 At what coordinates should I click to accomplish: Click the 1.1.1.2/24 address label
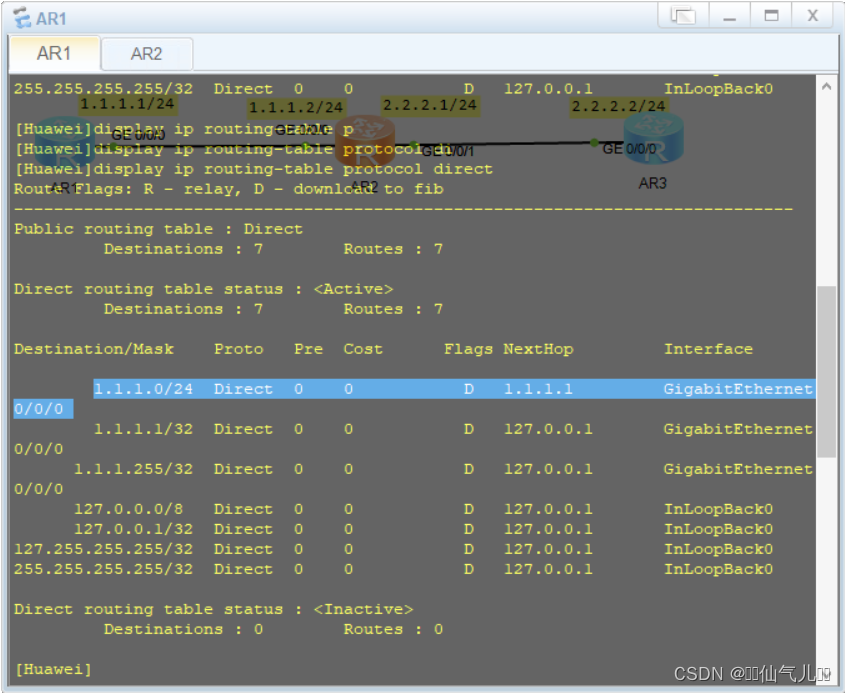point(295,108)
